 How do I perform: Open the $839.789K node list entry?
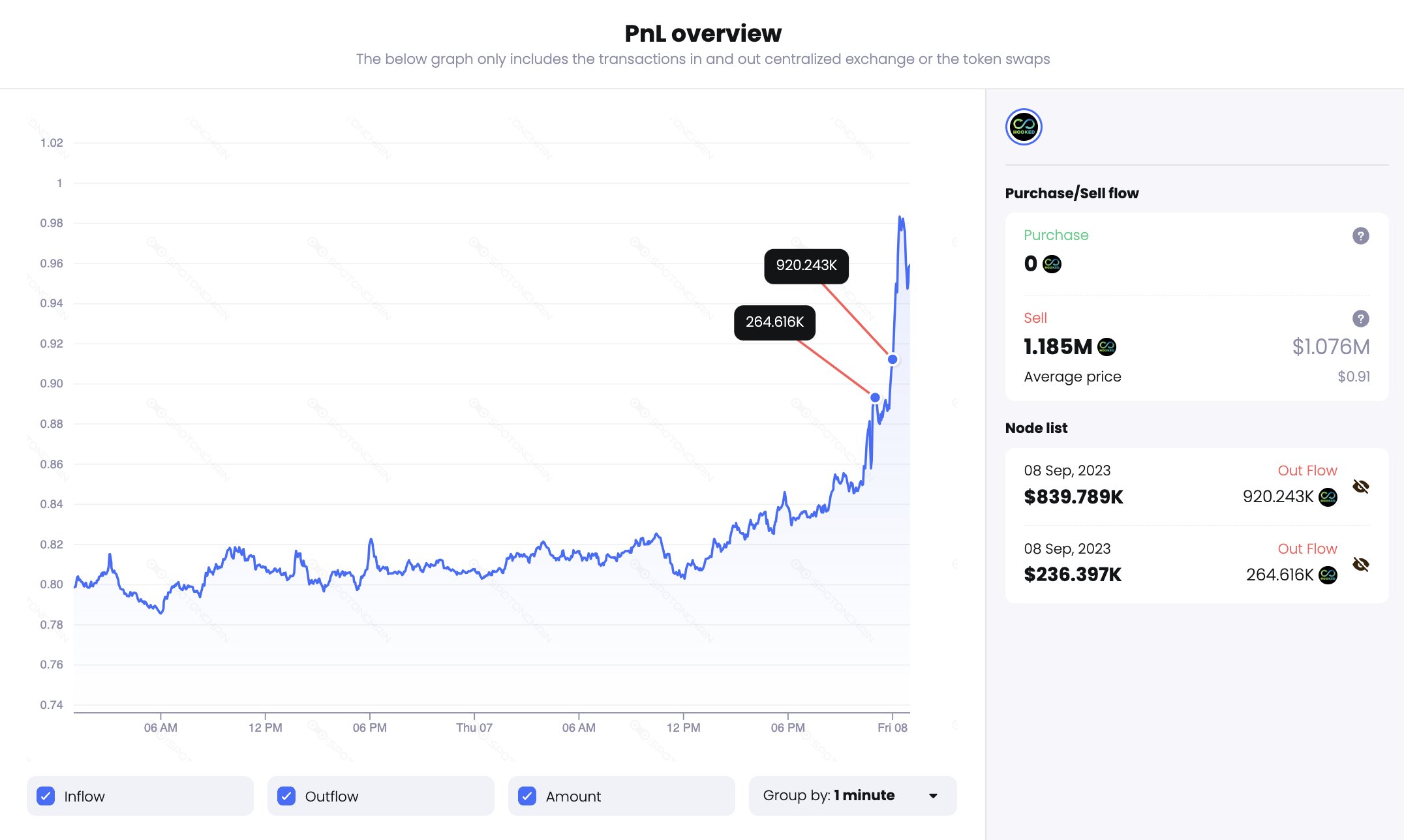(1074, 497)
